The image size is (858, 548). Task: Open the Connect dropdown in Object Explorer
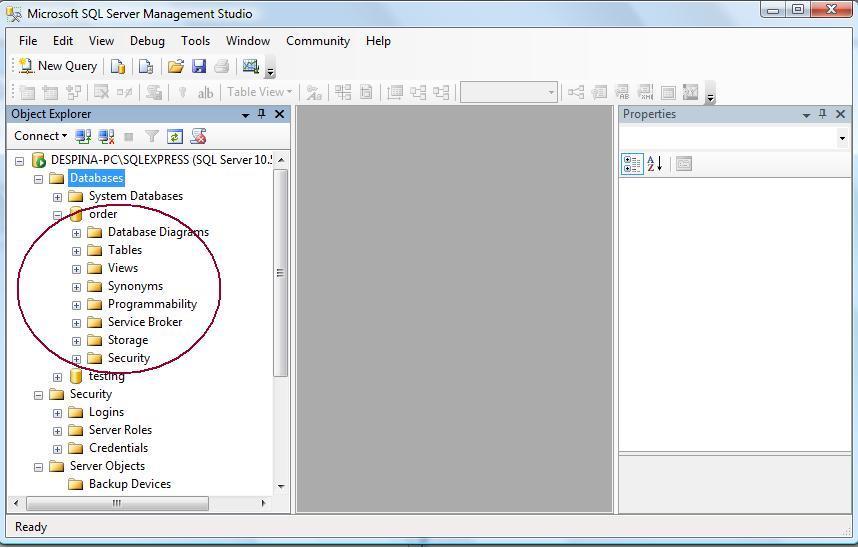pyautogui.click(x=40, y=136)
